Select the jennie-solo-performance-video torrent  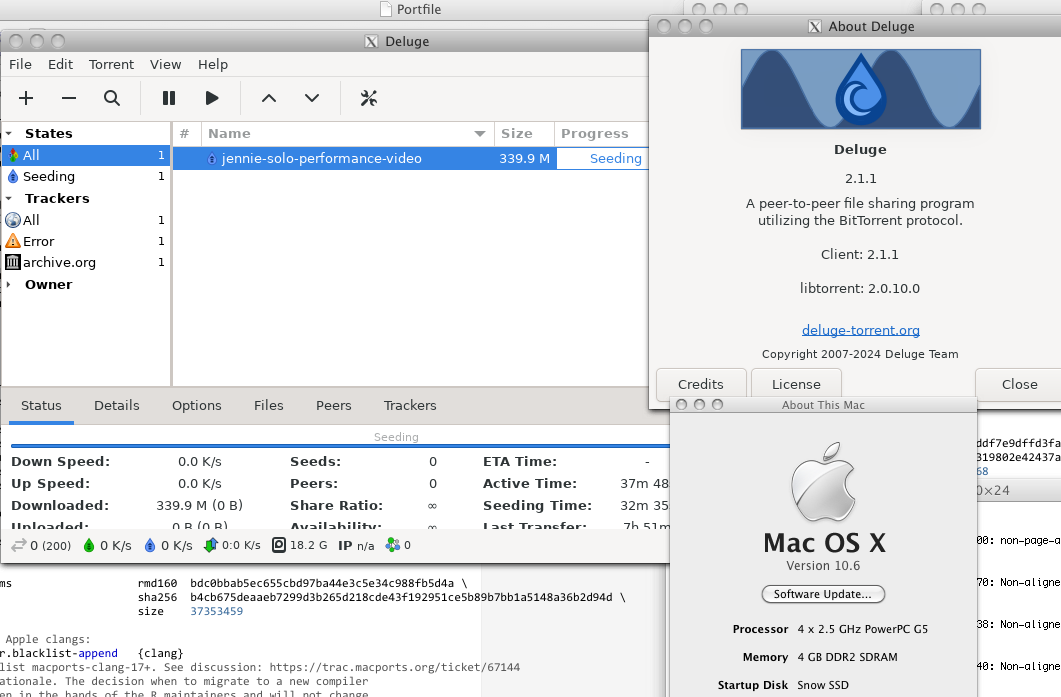(x=410, y=158)
